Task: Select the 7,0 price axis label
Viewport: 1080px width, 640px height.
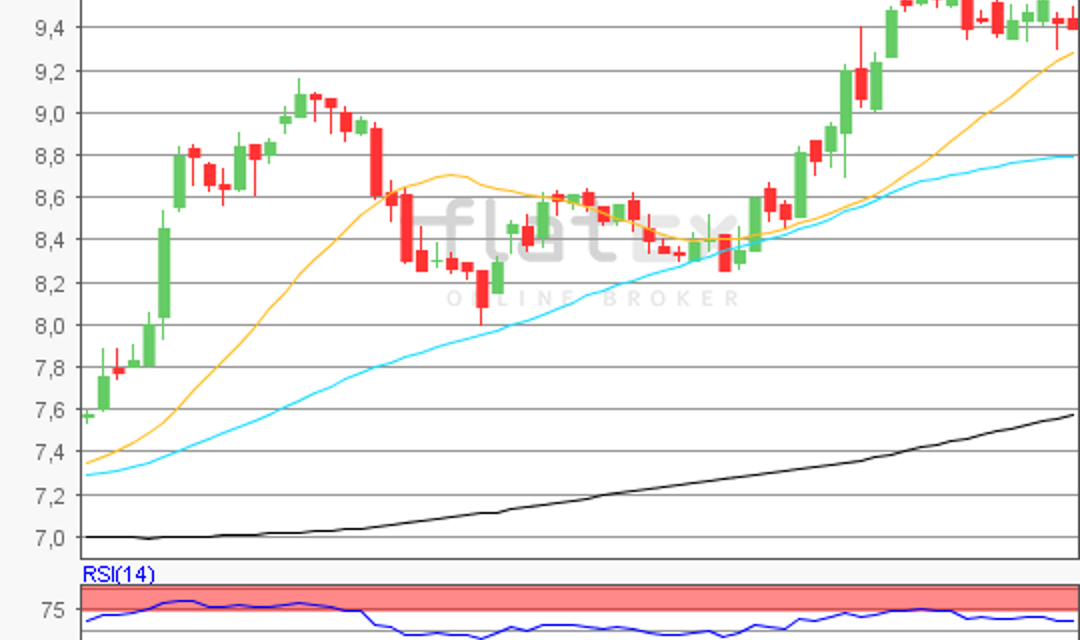Action: pyautogui.click(x=50, y=538)
